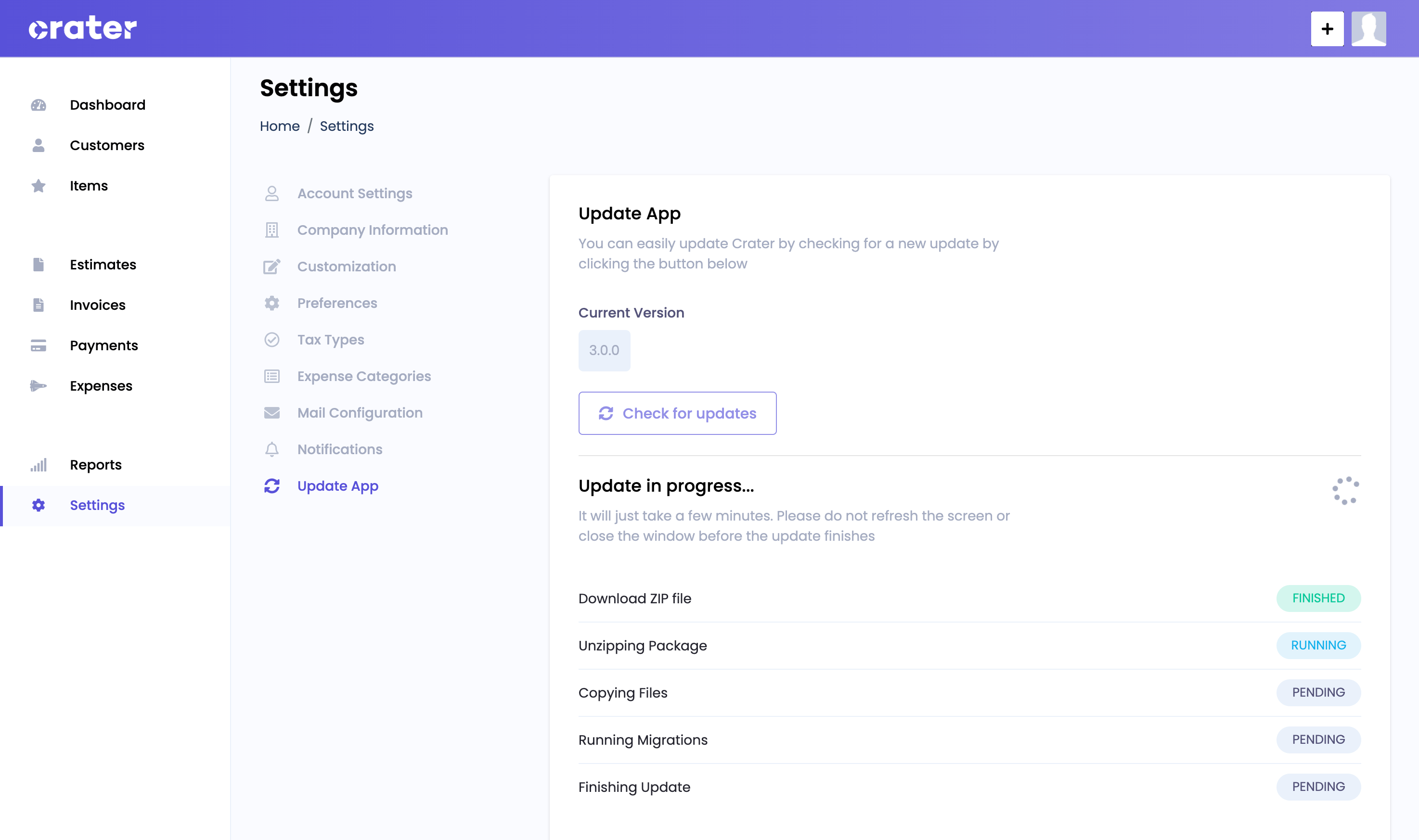Click the Expense Categories list icon
Viewport: 1419px width, 840px height.
point(272,376)
